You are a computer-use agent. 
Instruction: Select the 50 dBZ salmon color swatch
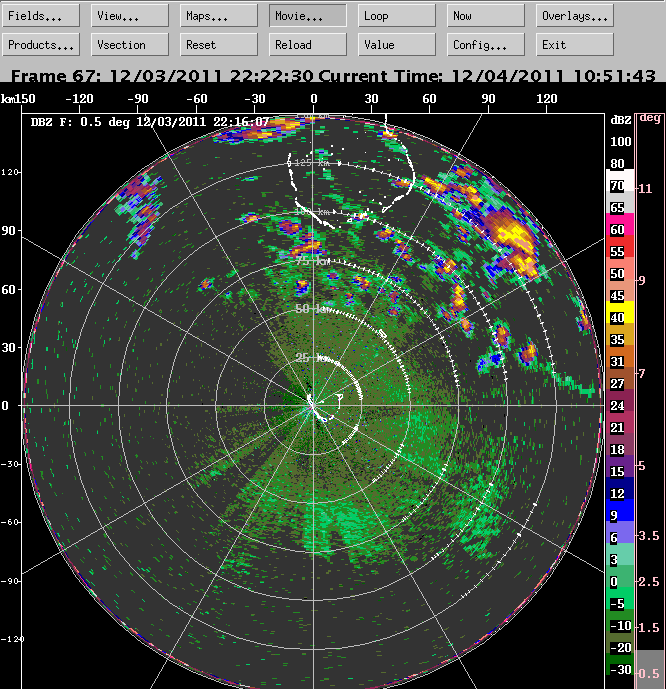pyautogui.click(x=620, y=268)
